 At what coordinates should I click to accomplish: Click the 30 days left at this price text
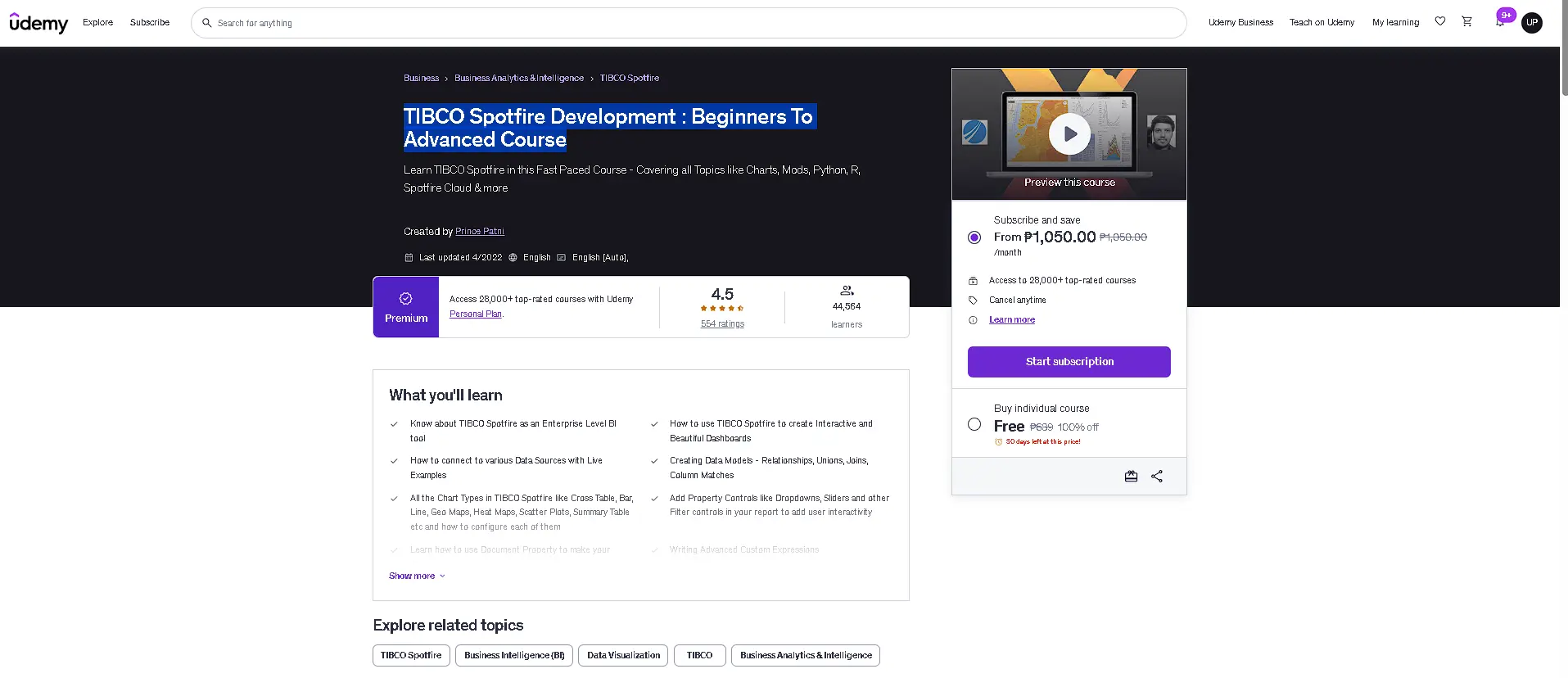pyautogui.click(x=1043, y=442)
